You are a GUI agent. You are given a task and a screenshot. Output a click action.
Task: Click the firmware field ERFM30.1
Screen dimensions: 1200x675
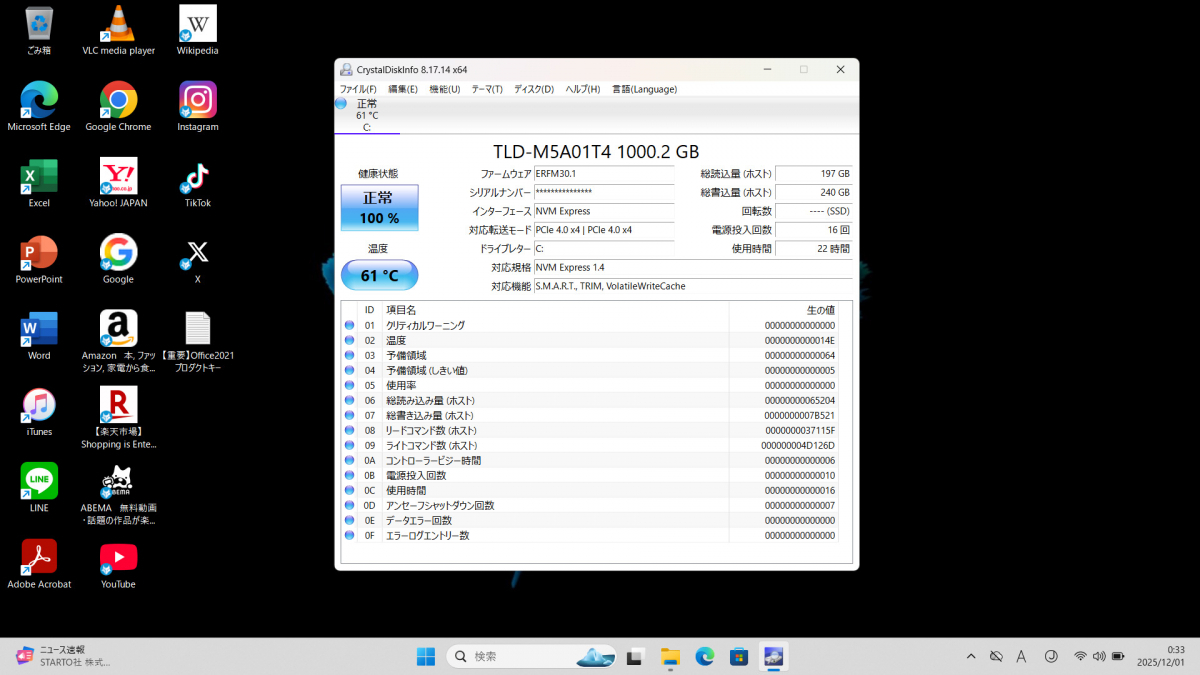click(603, 174)
